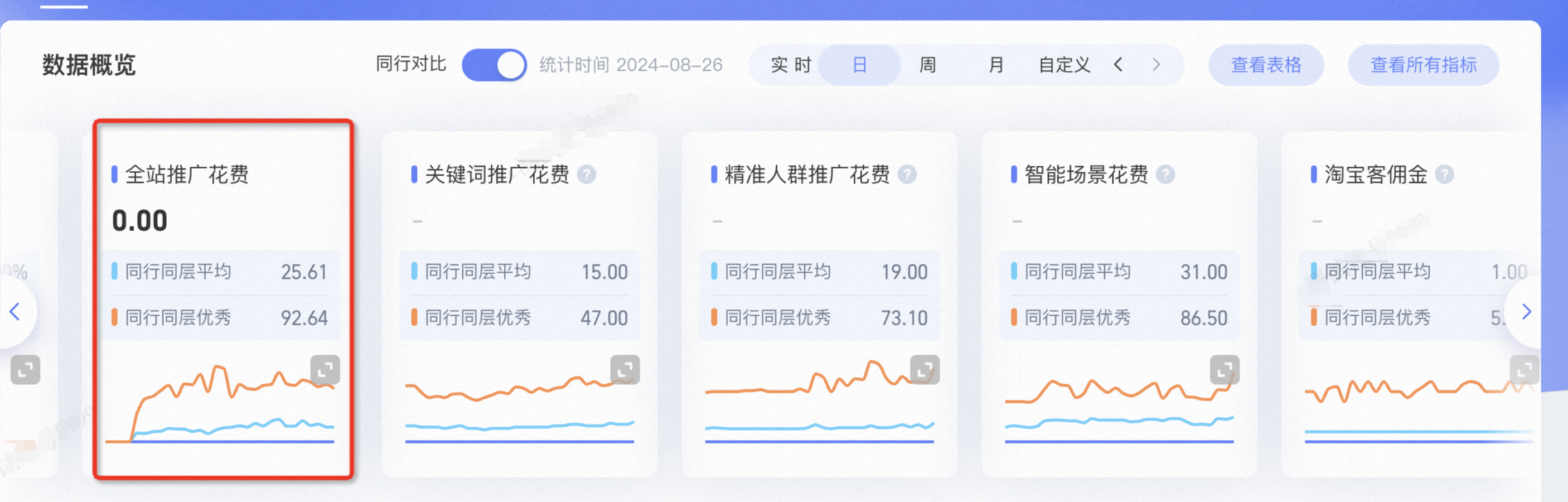This screenshot has width=1568, height=502.
Task: Click the 同行同层优秀 value 47.00
Action: click(604, 317)
